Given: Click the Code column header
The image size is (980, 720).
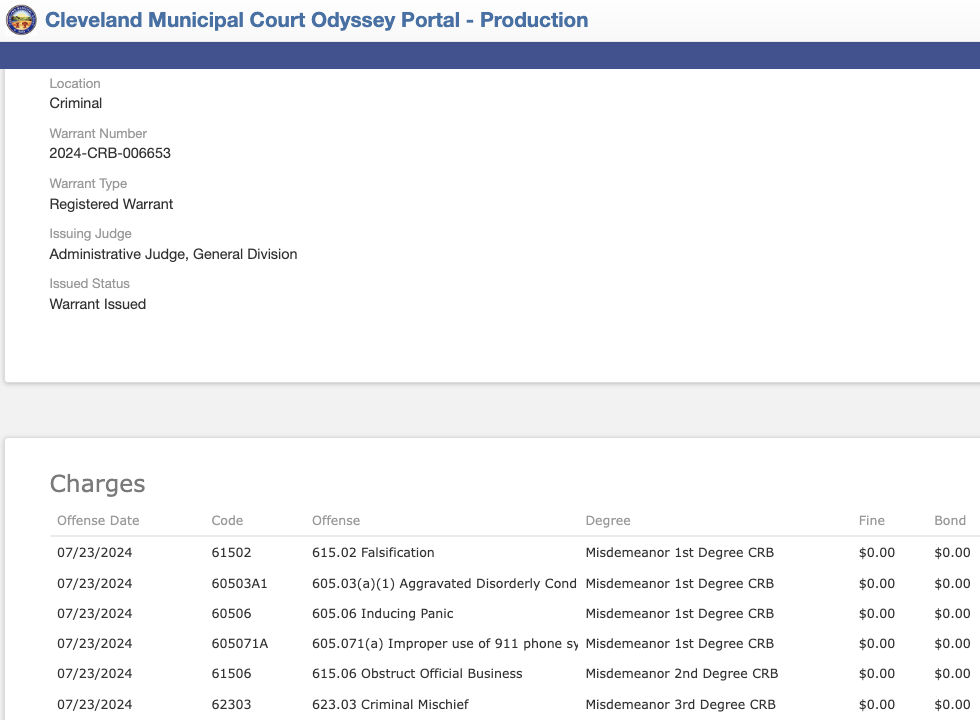Looking at the screenshot, I should (x=227, y=521).
